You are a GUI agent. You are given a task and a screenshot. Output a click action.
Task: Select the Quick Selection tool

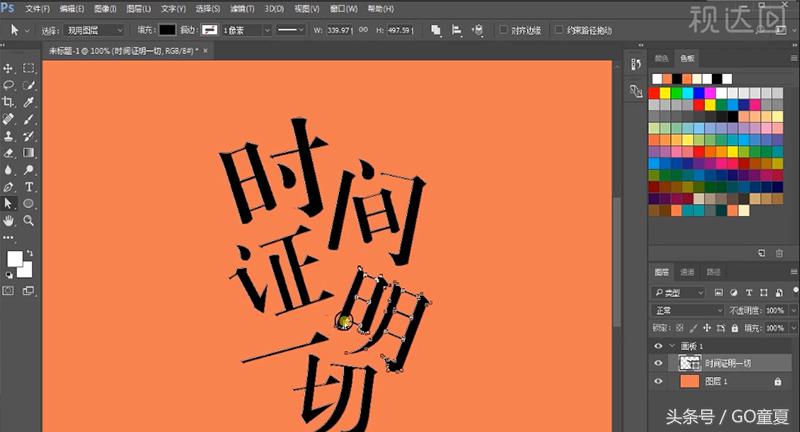coord(29,85)
